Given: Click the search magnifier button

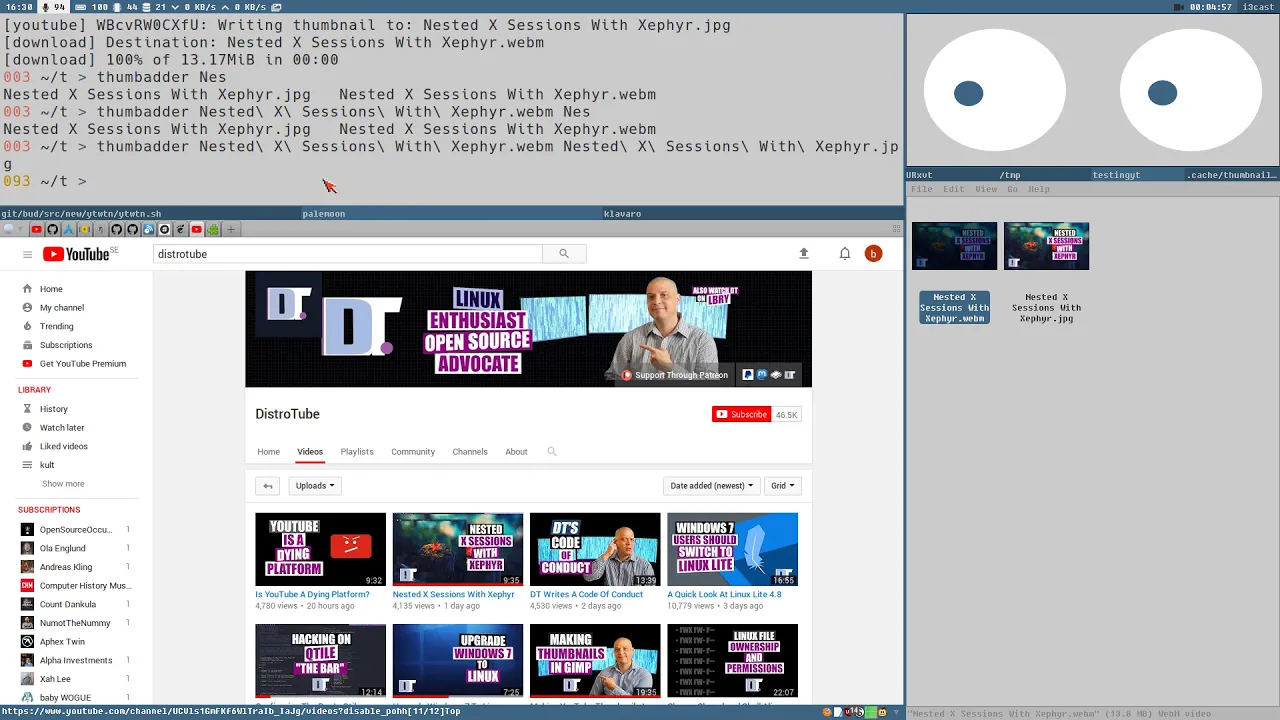Looking at the screenshot, I should point(564,254).
